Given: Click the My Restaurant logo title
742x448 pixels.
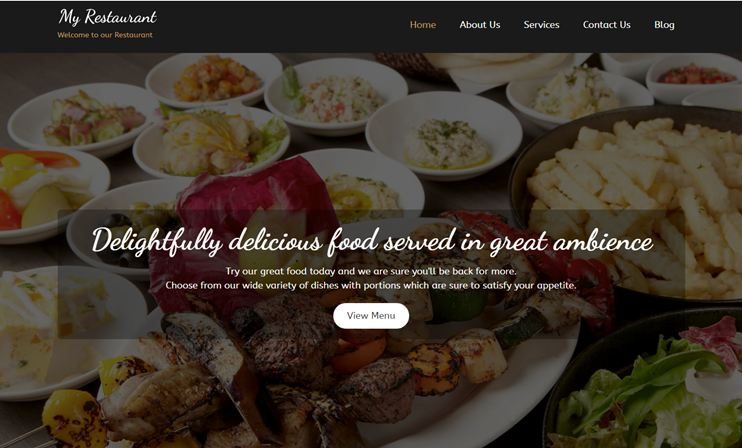Looking at the screenshot, I should (x=107, y=17).
